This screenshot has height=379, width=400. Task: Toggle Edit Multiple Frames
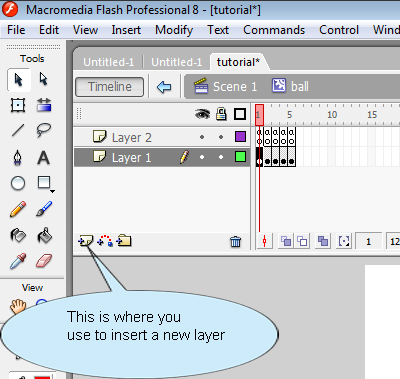coord(322,241)
